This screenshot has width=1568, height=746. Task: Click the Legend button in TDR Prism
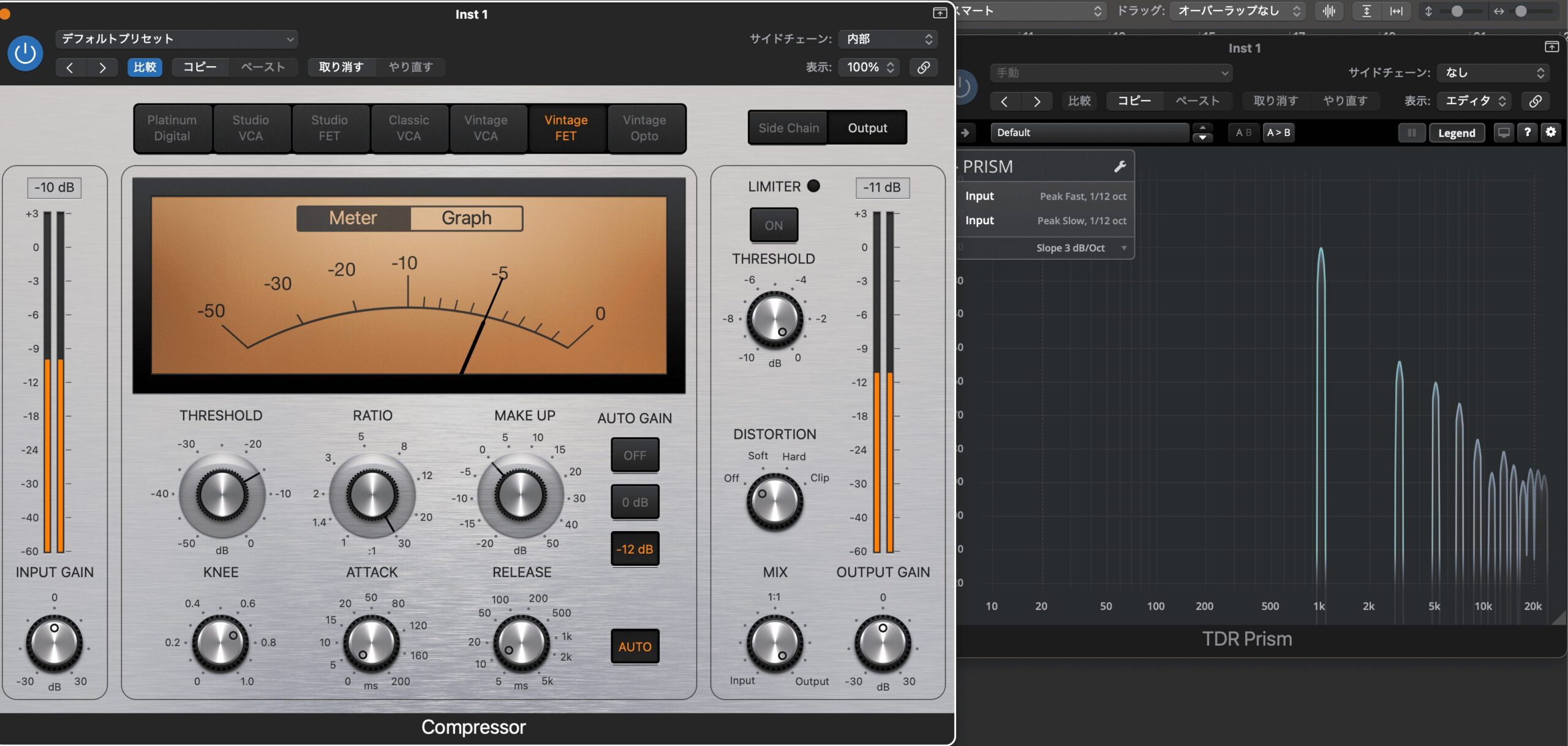pos(1456,133)
